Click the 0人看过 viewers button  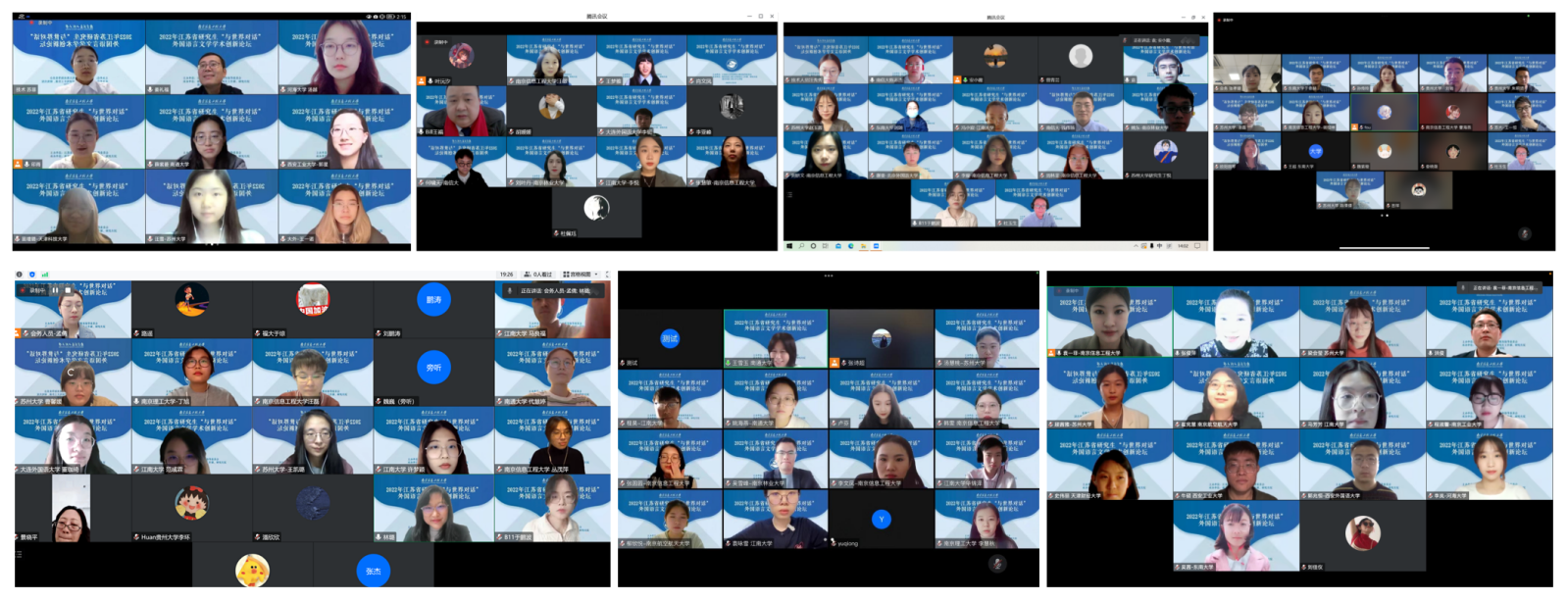click(539, 275)
